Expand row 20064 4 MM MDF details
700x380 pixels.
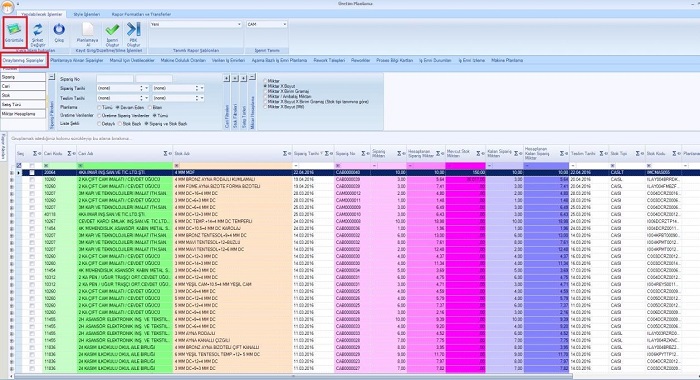pyautogui.click(x=12, y=172)
